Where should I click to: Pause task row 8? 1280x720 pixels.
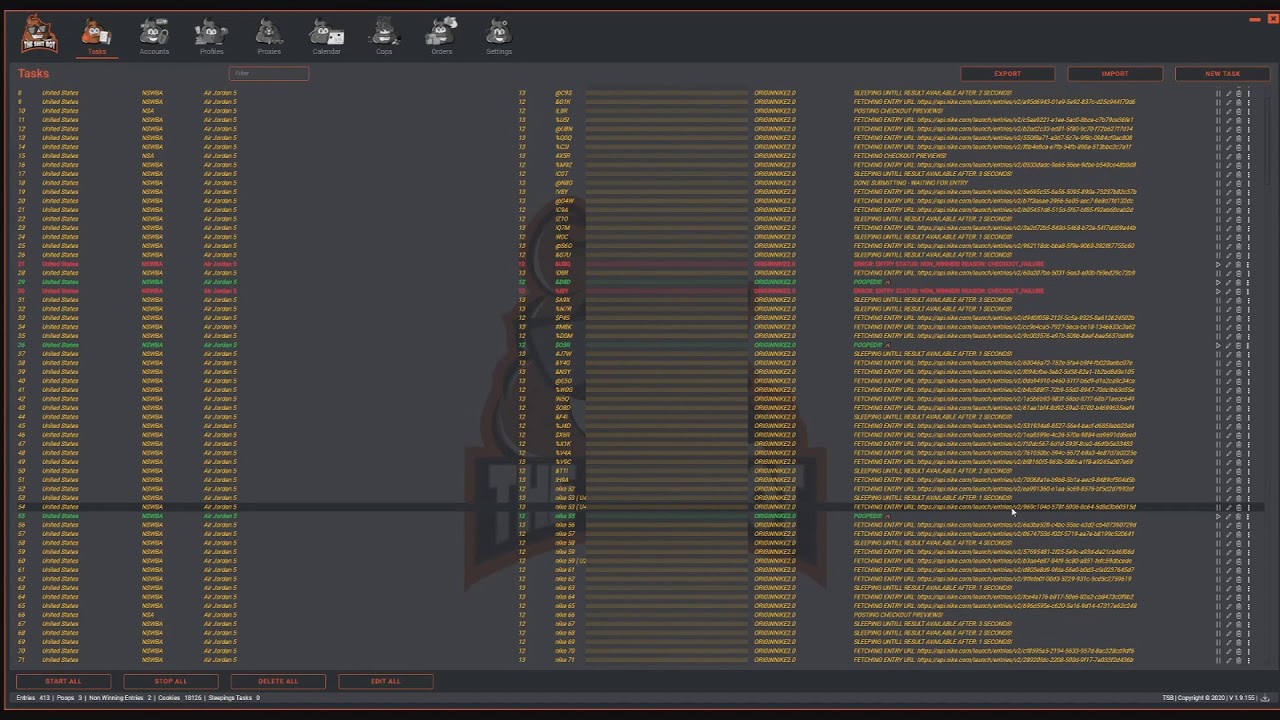coord(1218,93)
